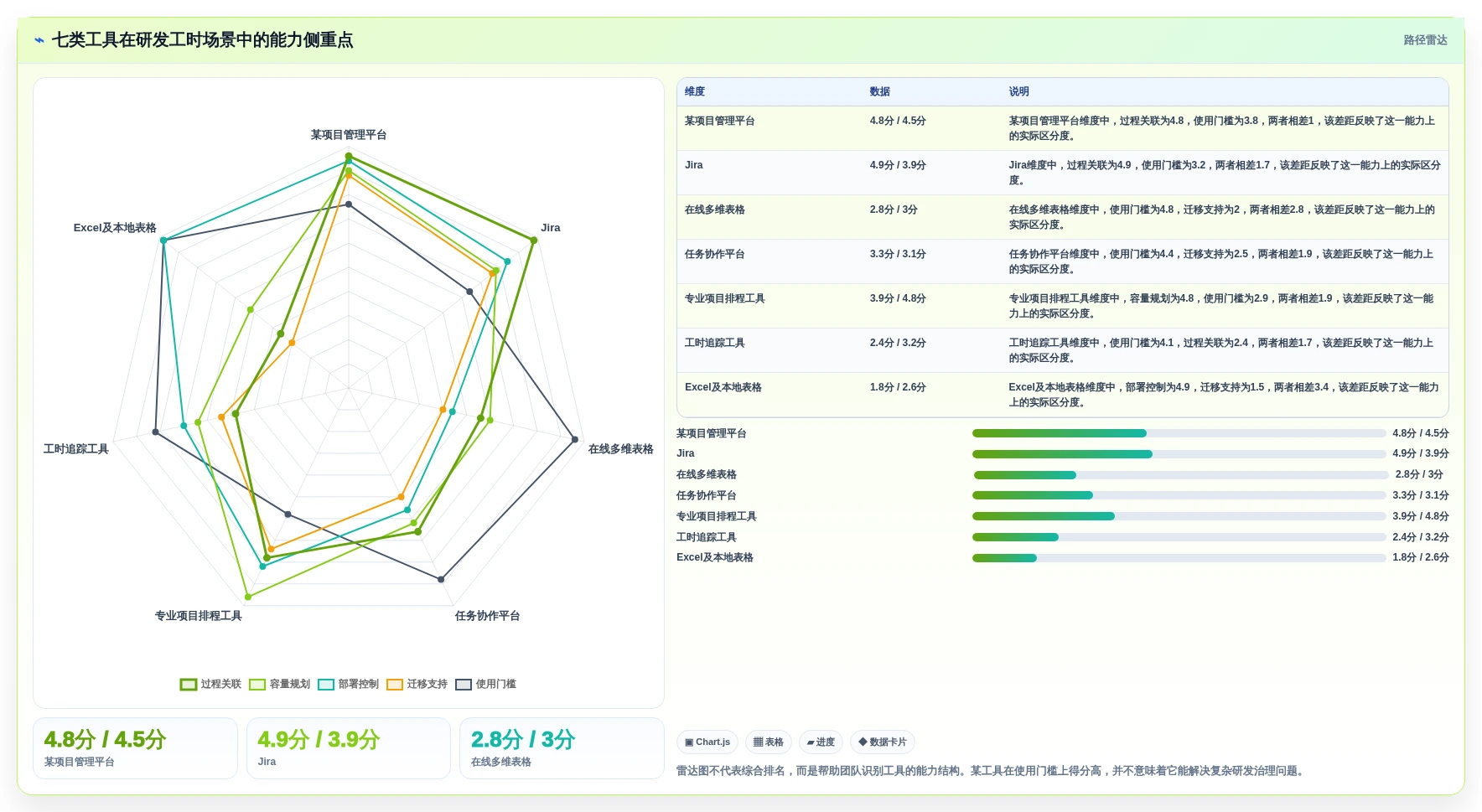This screenshot has width=1482, height=812.
Task: Click the 工时追踪工具 progress bar
Action: click(x=1179, y=537)
